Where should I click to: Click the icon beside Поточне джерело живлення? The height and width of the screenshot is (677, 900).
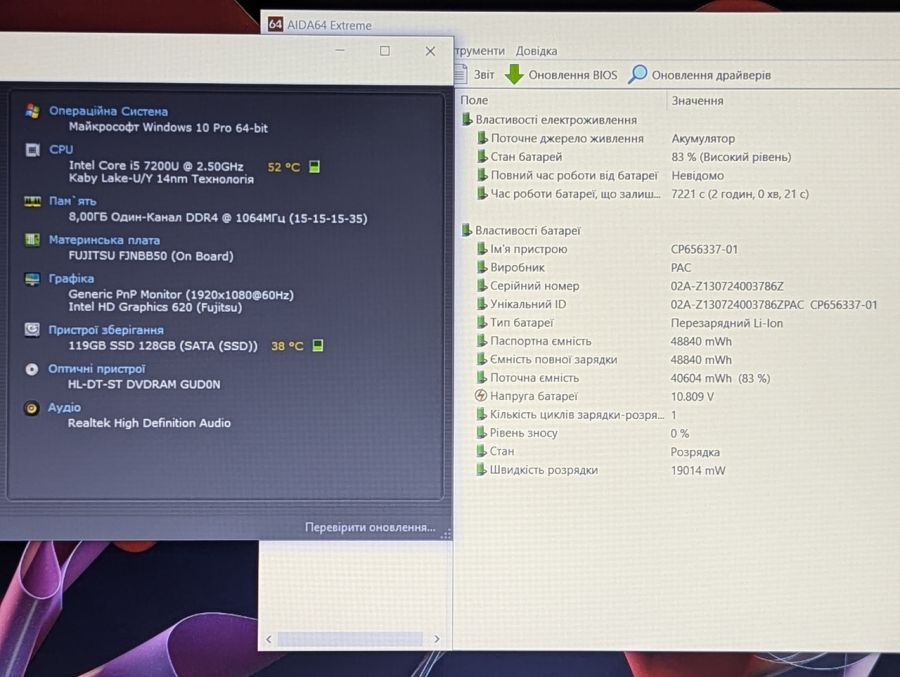(482, 138)
